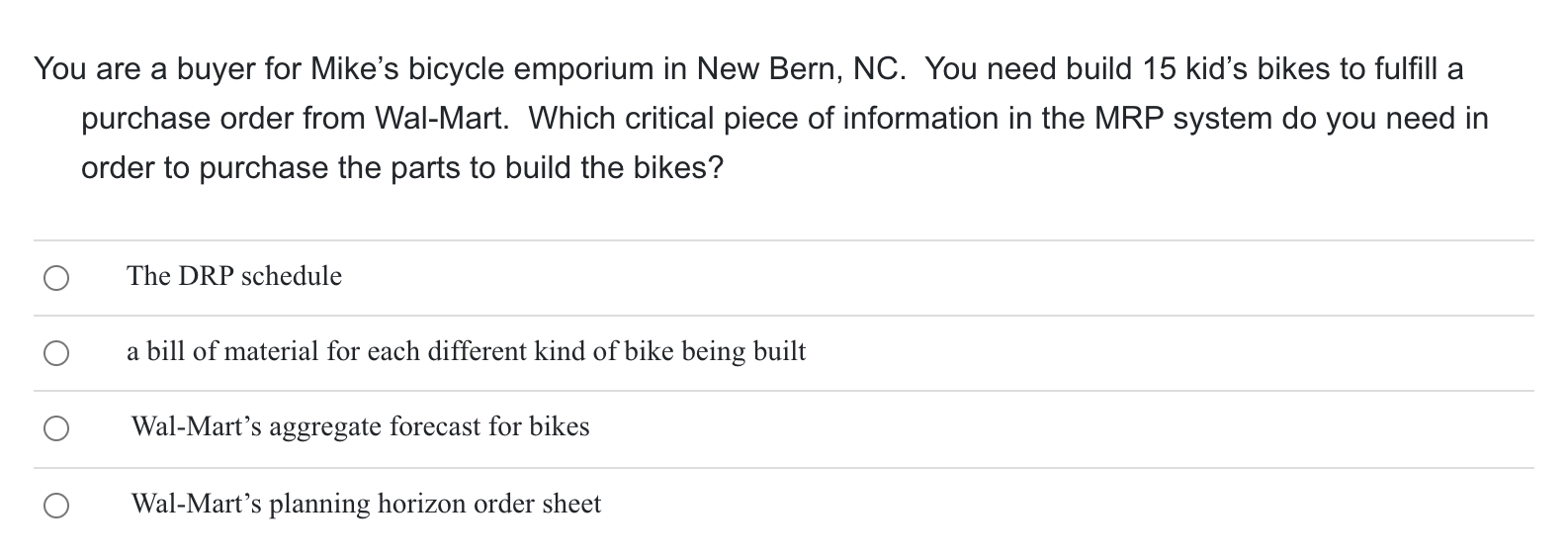
Task: Pick the planning horizon order sheet radio button
Action: tap(55, 506)
